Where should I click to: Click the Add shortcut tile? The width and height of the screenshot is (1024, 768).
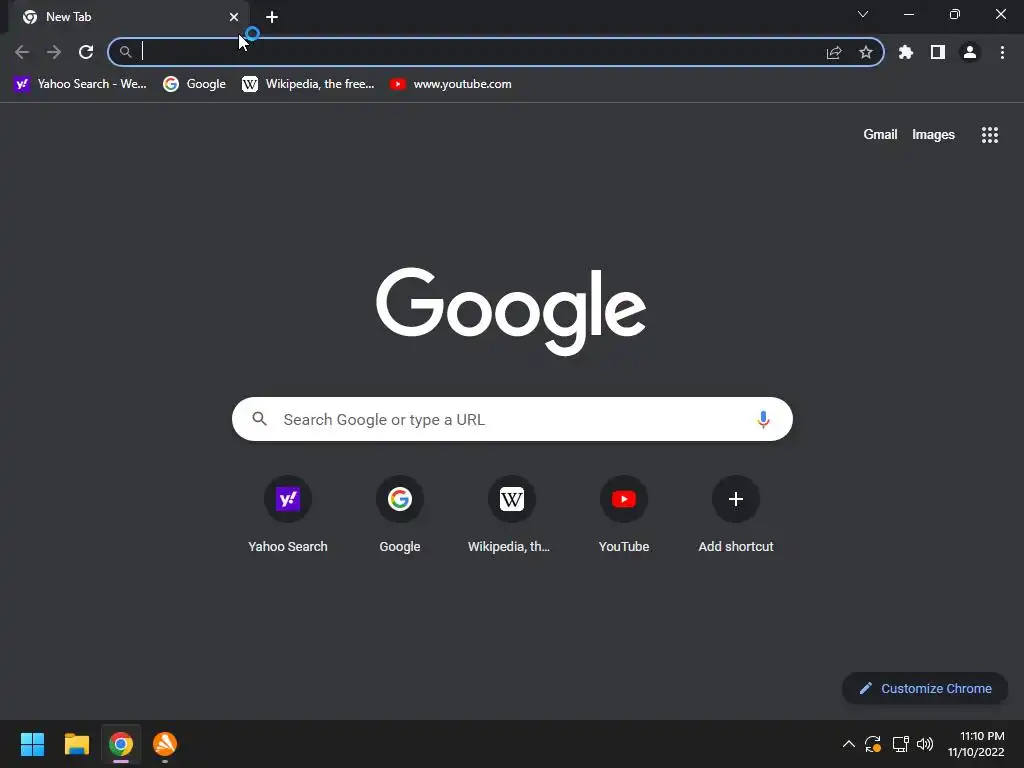point(736,515)
